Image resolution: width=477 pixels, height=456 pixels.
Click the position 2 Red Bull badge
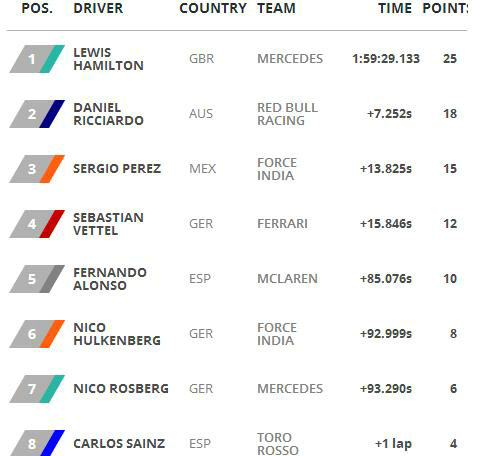(x=37, y=114)
